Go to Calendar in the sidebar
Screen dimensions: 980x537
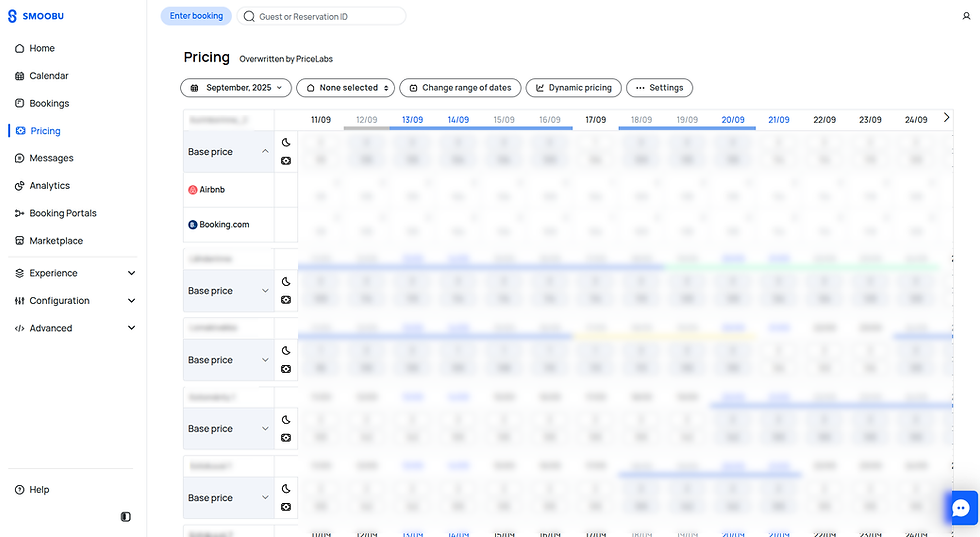(49, 76)
